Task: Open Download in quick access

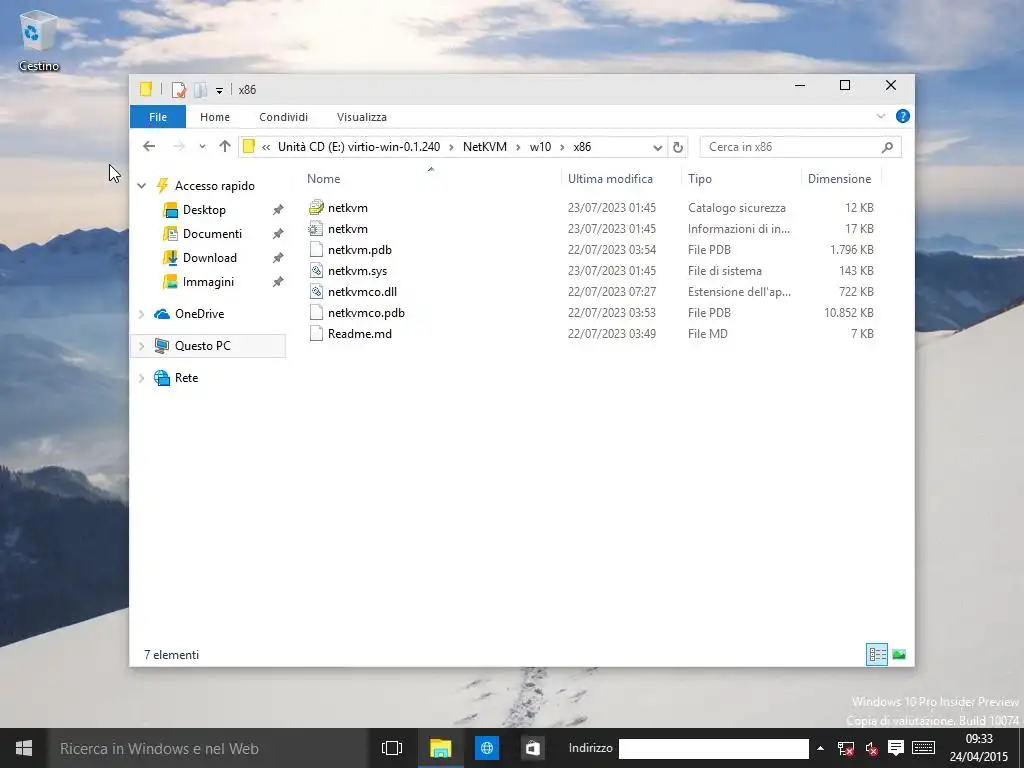Action: tap(209, 258)
